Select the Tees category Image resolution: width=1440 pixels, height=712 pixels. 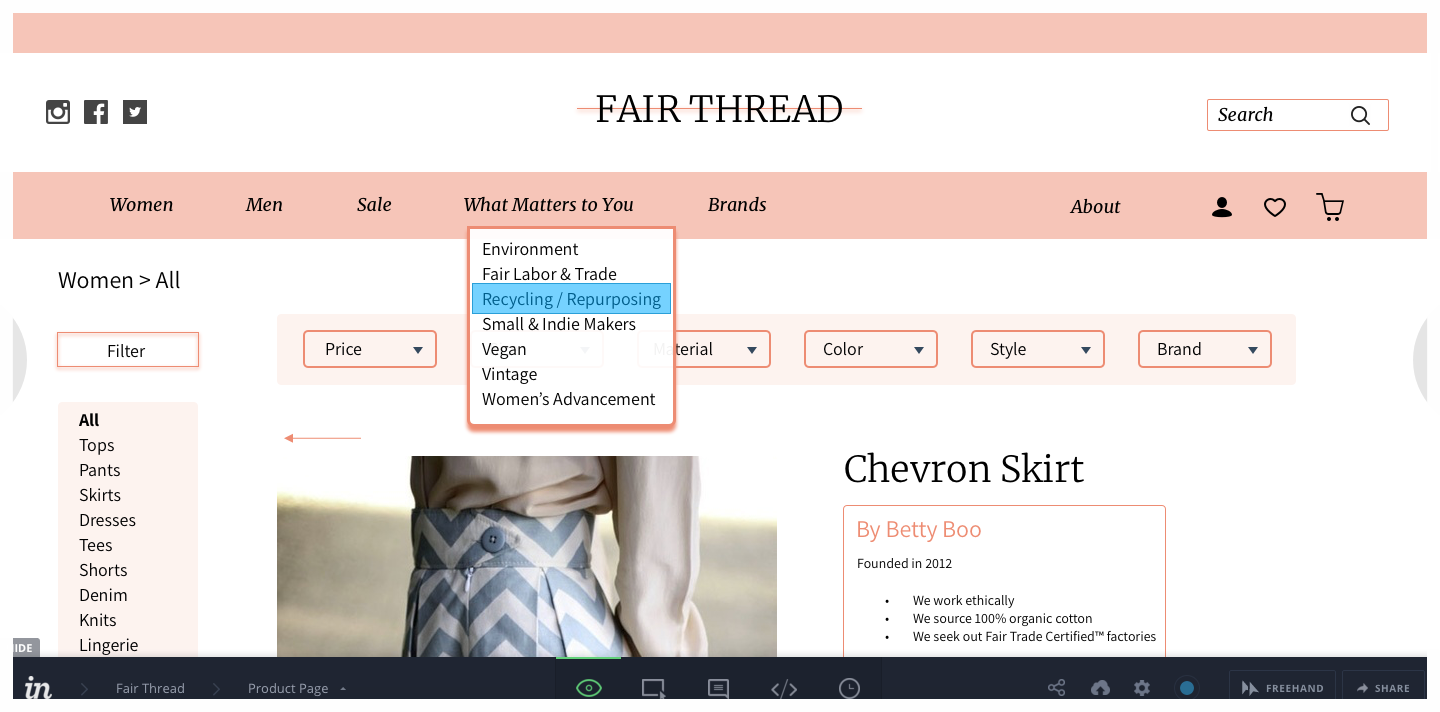pos(96,545)
